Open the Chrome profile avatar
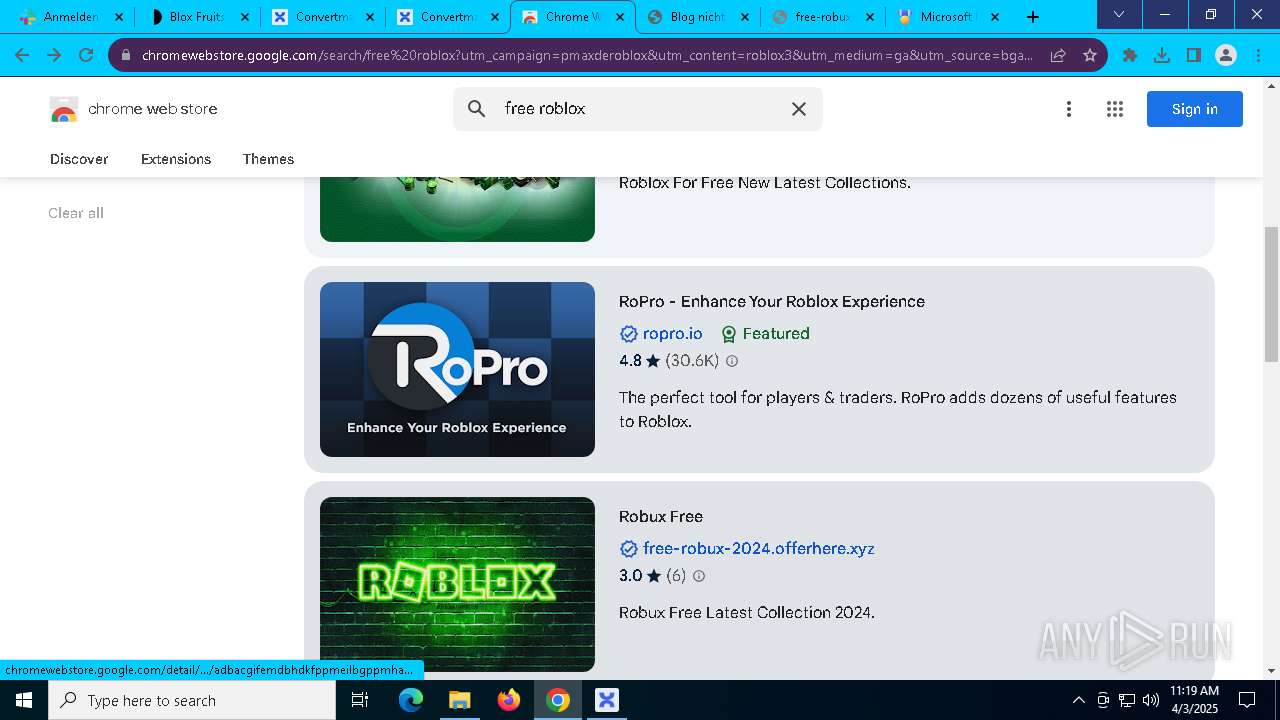This screenshot has width=1280, height=720. (x=1226, y=55)
